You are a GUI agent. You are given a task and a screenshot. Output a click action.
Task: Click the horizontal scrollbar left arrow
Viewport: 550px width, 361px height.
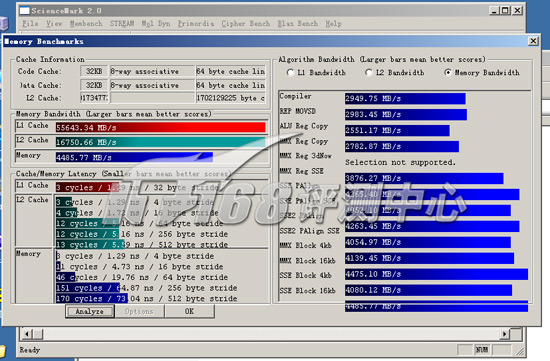pyautogui.click(x=27, y=334)
